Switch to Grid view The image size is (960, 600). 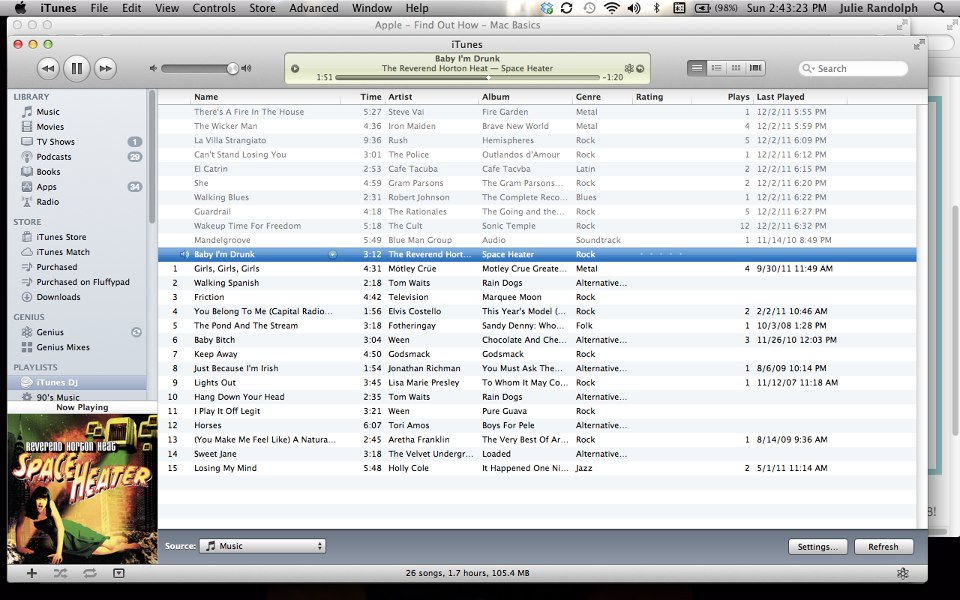point(736,68)
